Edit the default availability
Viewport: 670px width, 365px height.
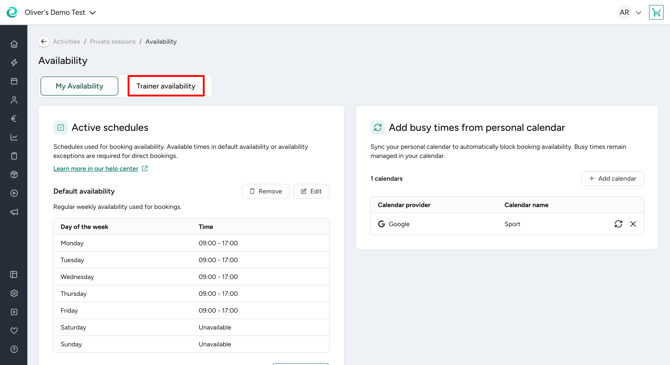click(x=311, y=191)
